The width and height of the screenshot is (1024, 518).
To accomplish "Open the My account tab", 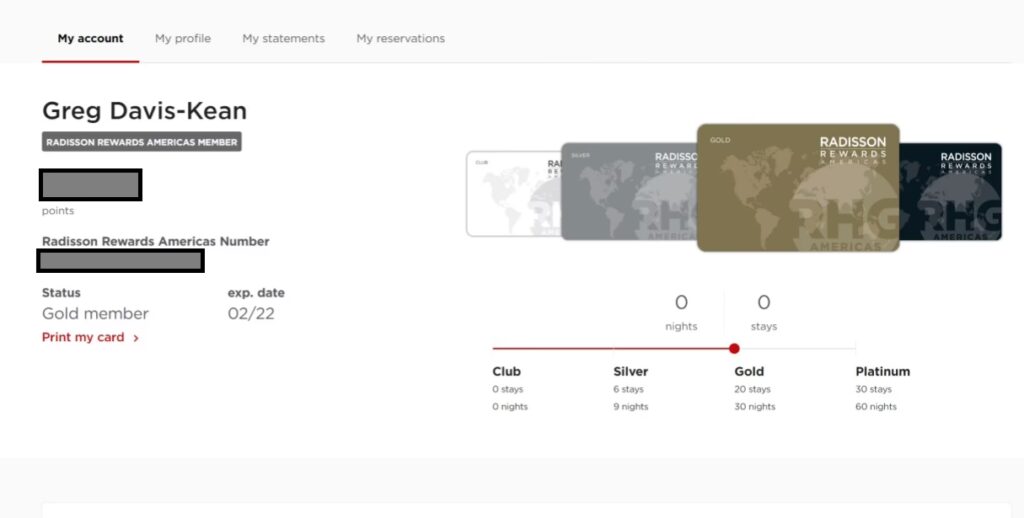I will (90, 39).
